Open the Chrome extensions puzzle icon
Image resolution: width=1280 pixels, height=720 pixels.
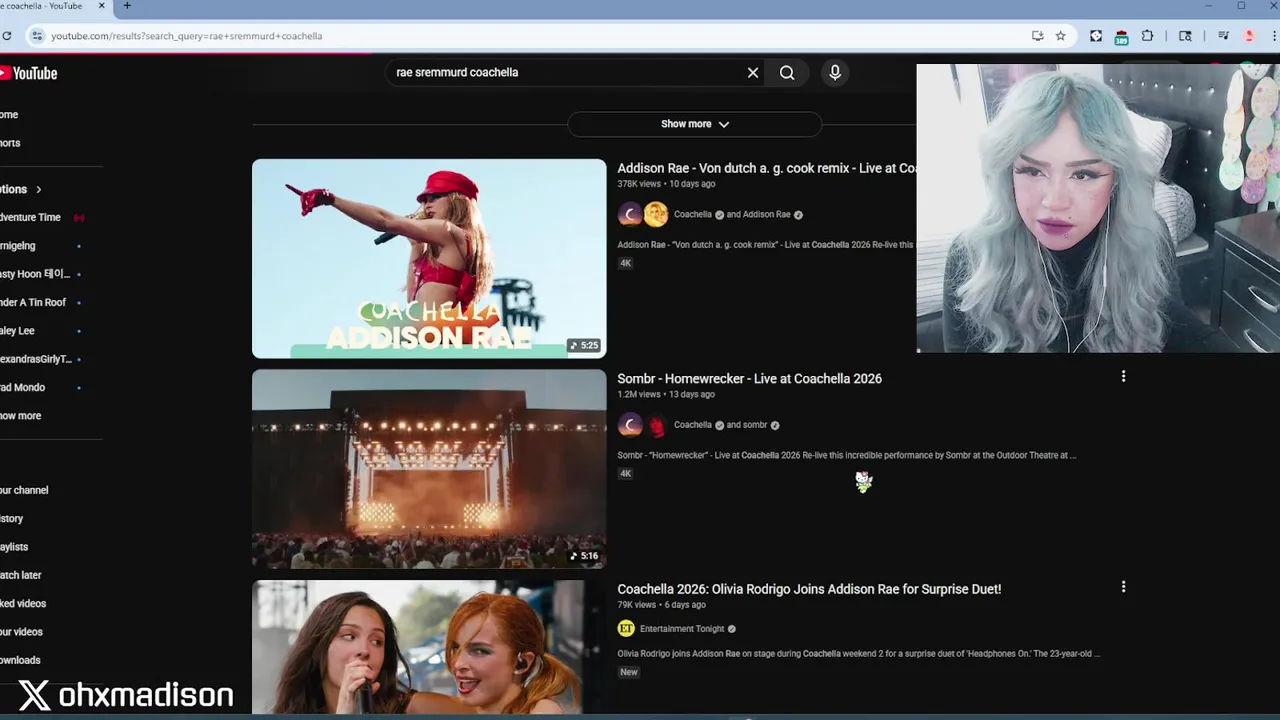pos(1147,36)
